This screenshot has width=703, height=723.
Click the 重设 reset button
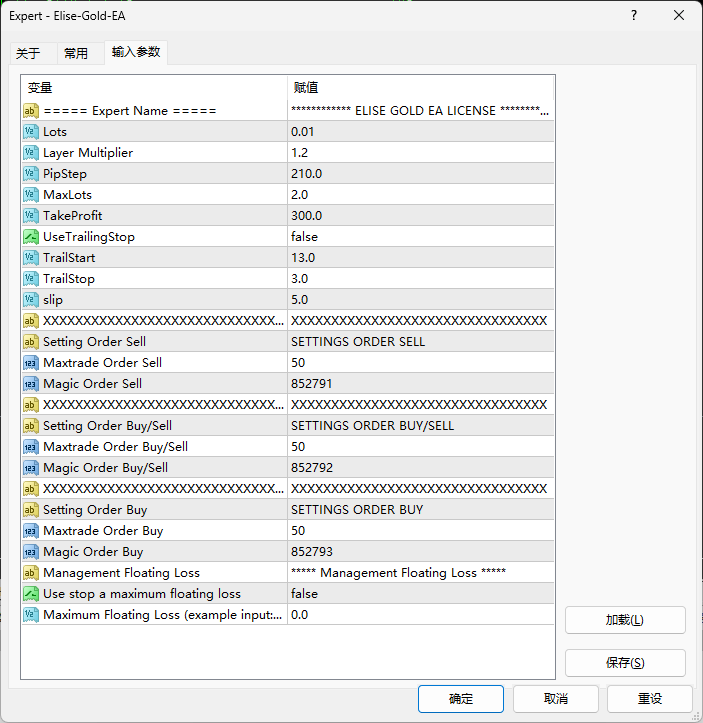pyautogui.click(x=650, y=699)
